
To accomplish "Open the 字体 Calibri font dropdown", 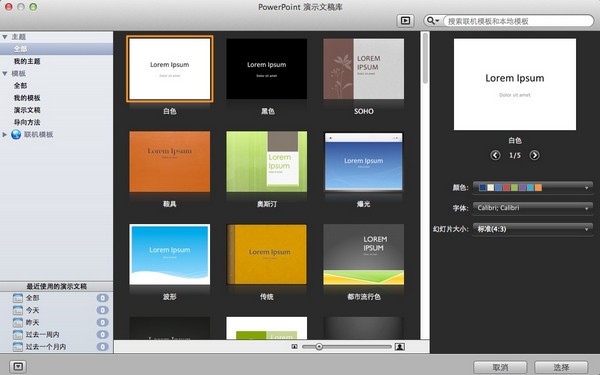I will [x=533, y=208].
